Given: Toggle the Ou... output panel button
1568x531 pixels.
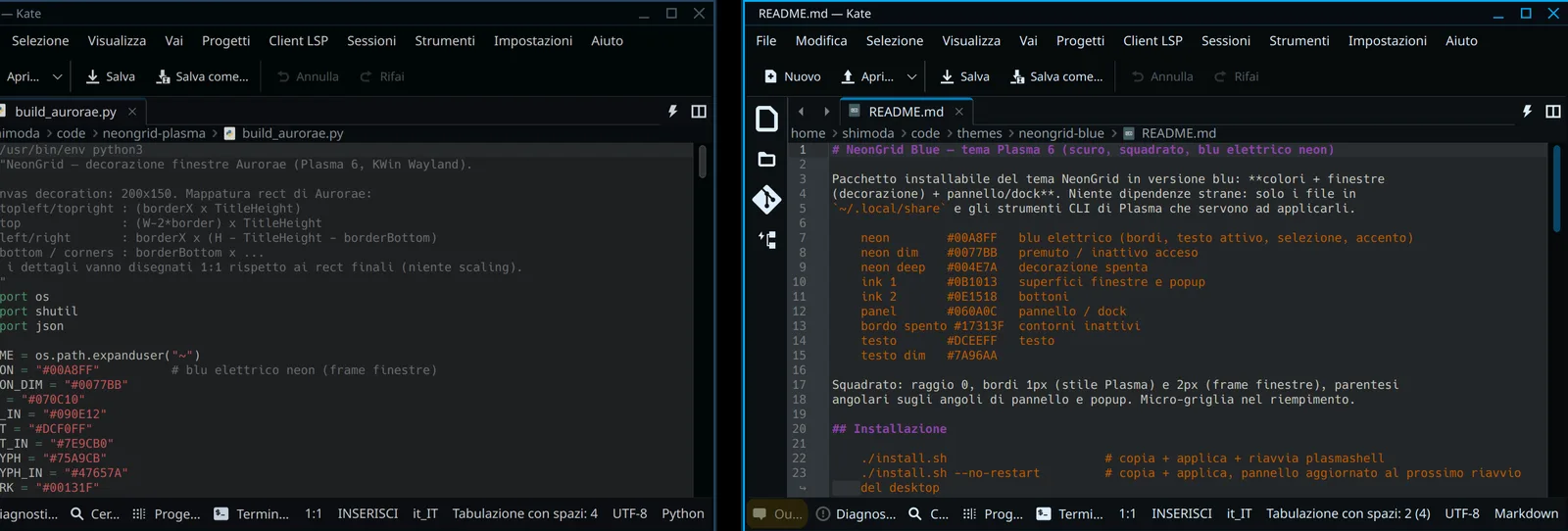Looking at the screenshot, I should 777,513.
